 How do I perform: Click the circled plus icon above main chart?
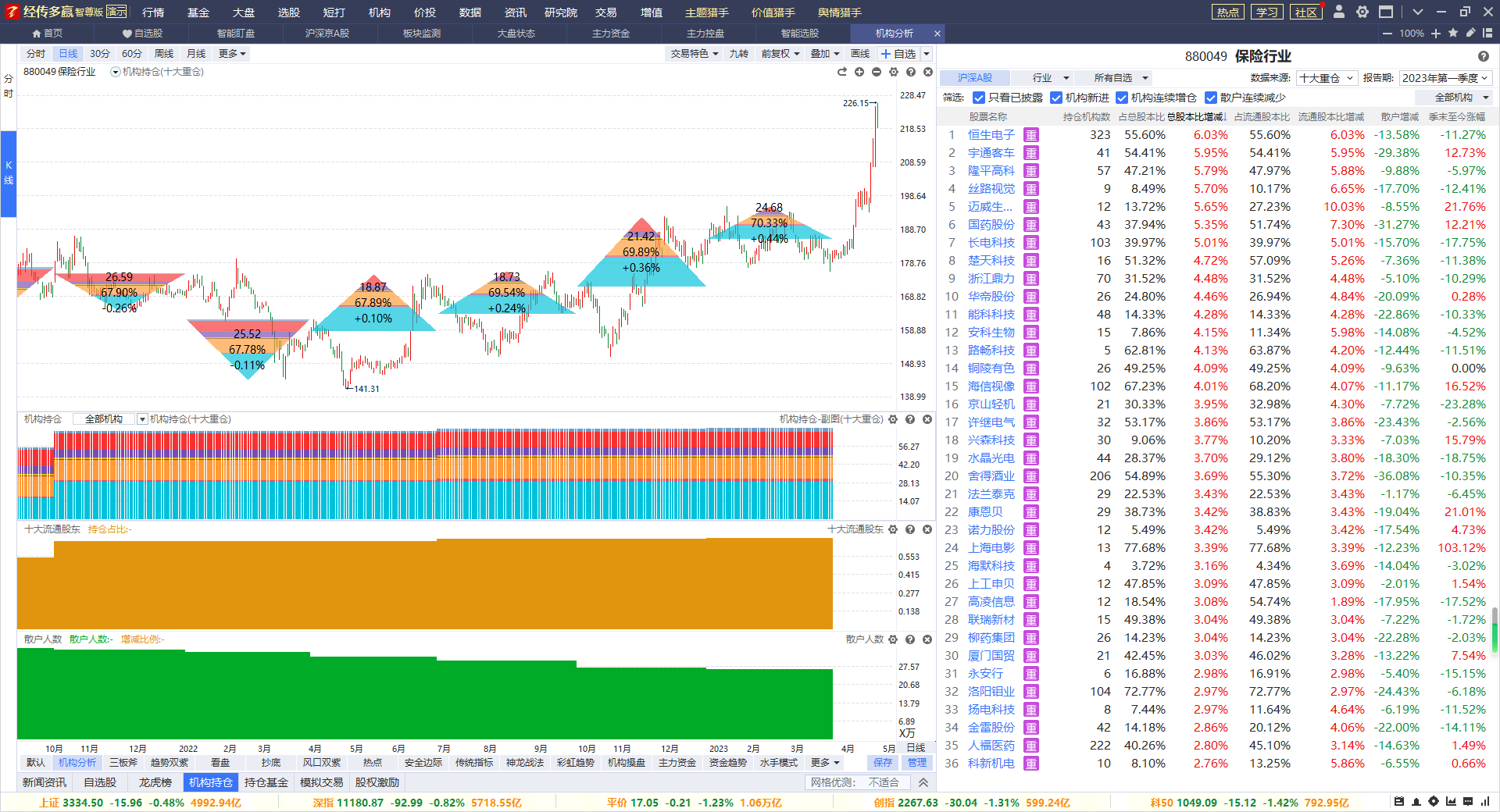pos(859,72)
